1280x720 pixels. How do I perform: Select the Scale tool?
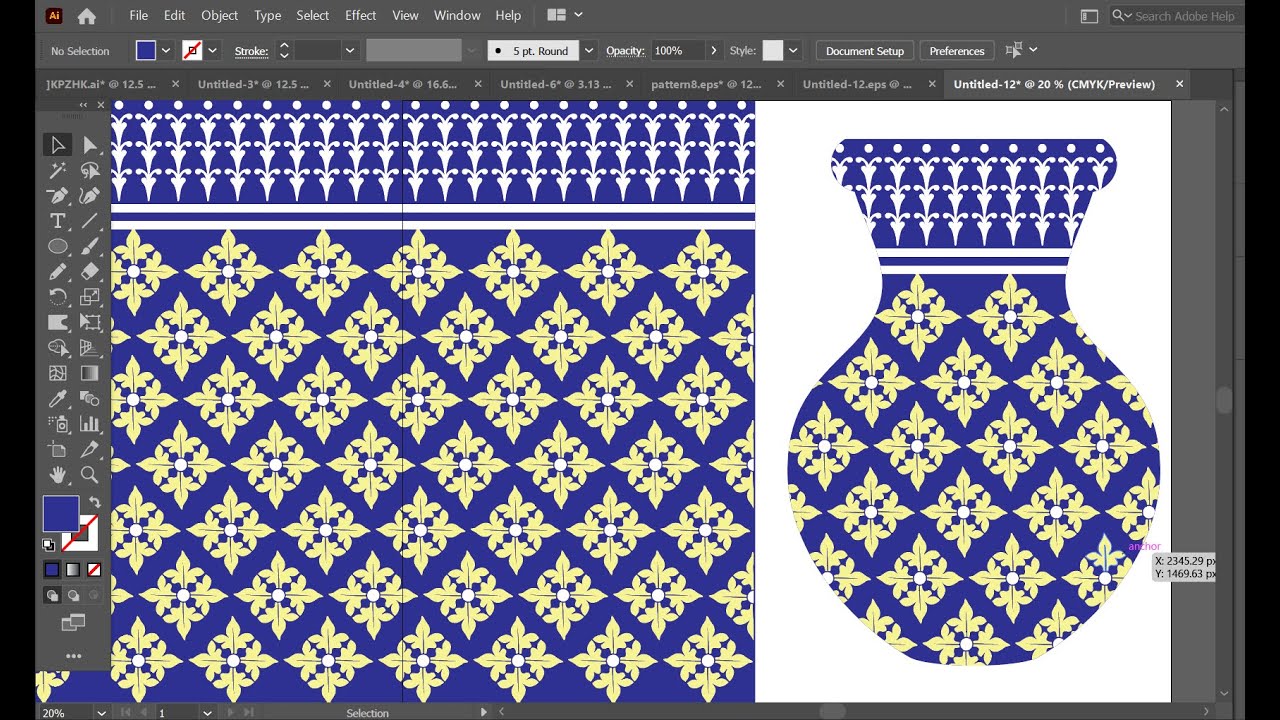90,297
